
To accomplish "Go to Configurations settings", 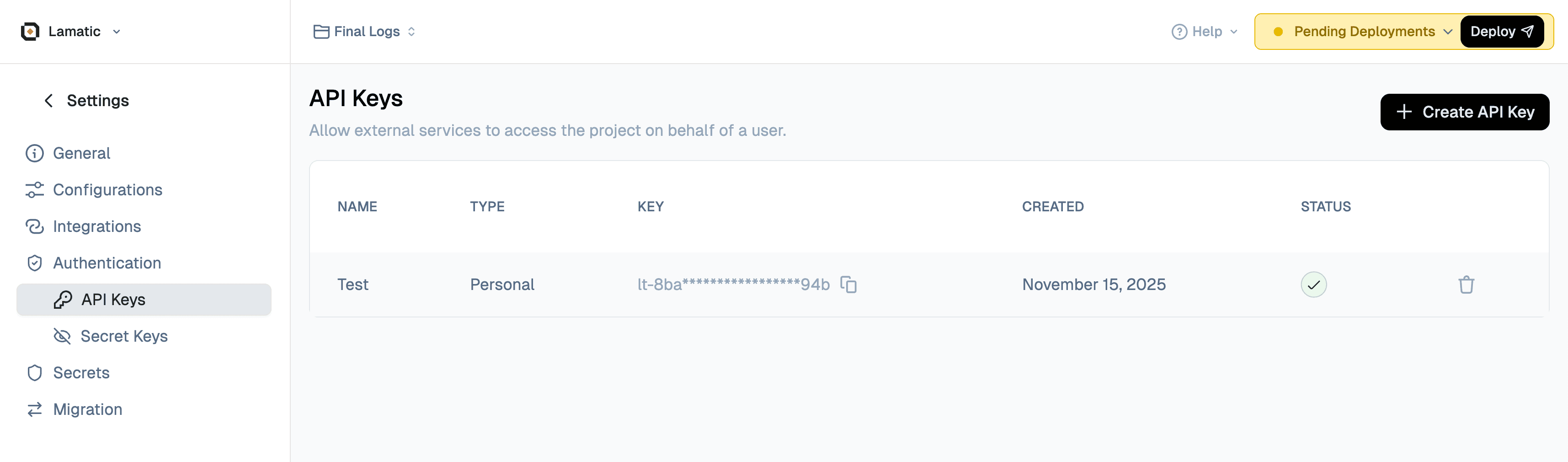I will pyautogui.click(x=107, y=190).
